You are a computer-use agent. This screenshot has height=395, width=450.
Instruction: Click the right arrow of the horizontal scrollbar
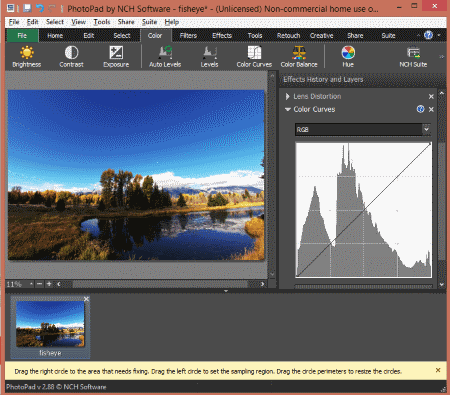pos(262,284)
